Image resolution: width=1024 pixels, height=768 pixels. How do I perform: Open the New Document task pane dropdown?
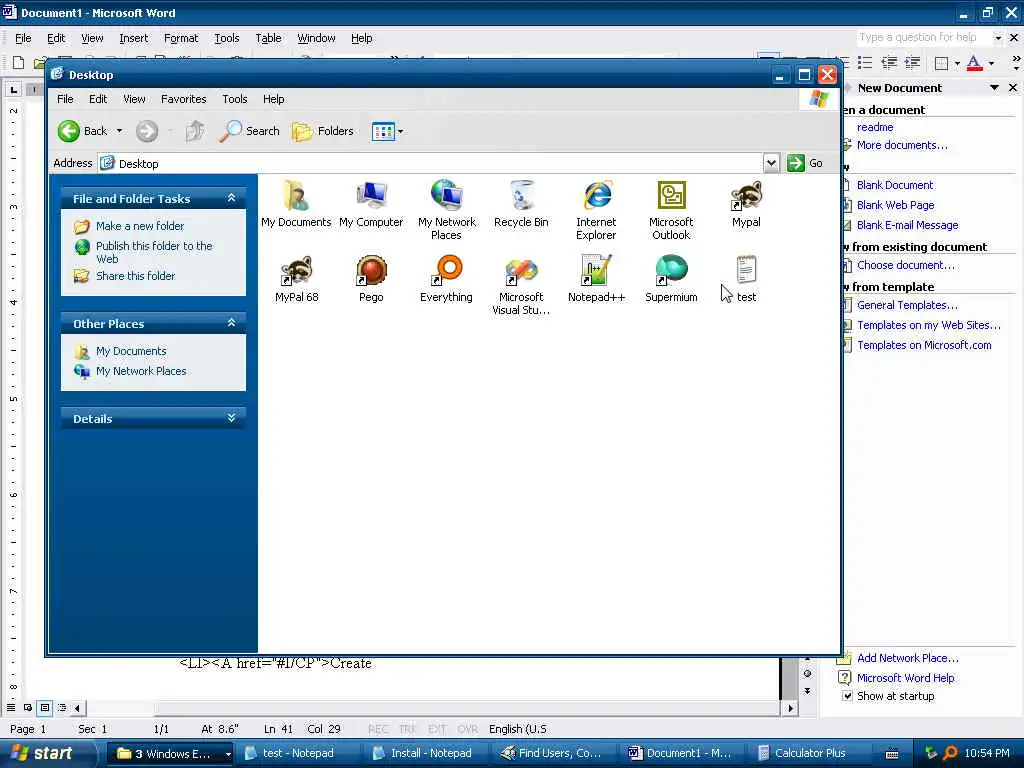coord(994,88)
